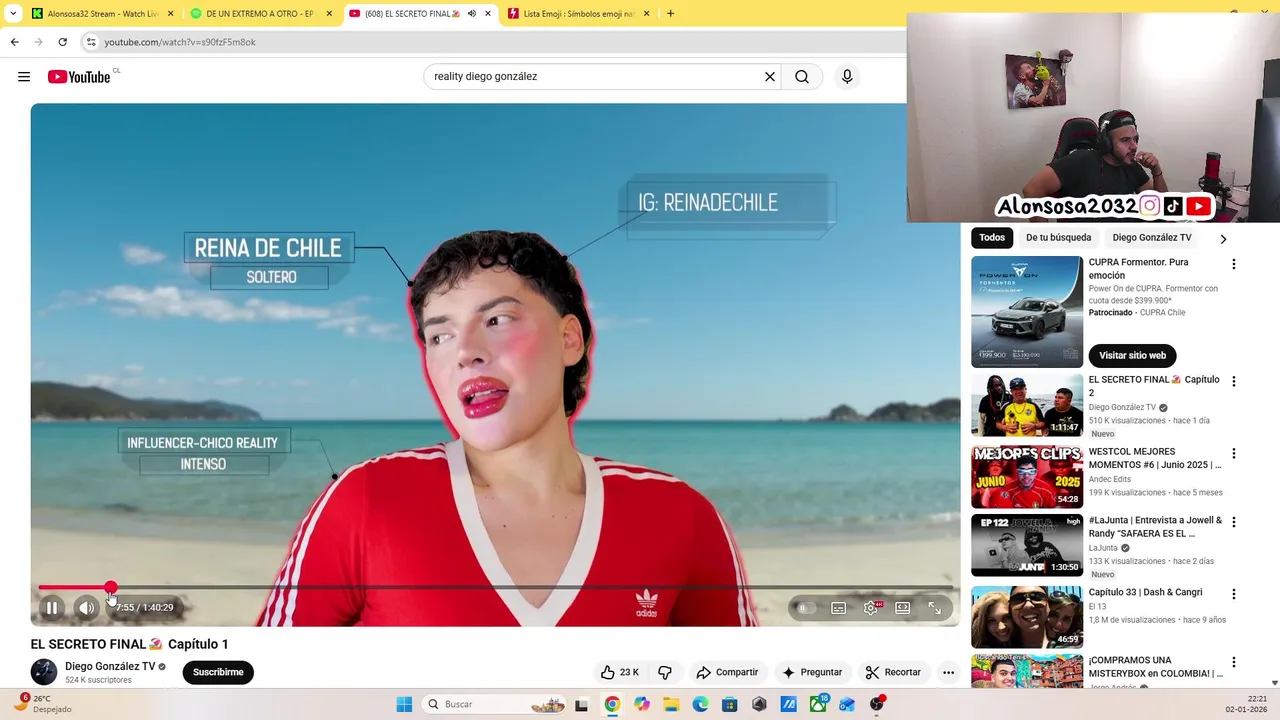Screen dimensions: 1280x720
Task: Open the Xbox app from the taskbar
Action: (x=818, y=704)
